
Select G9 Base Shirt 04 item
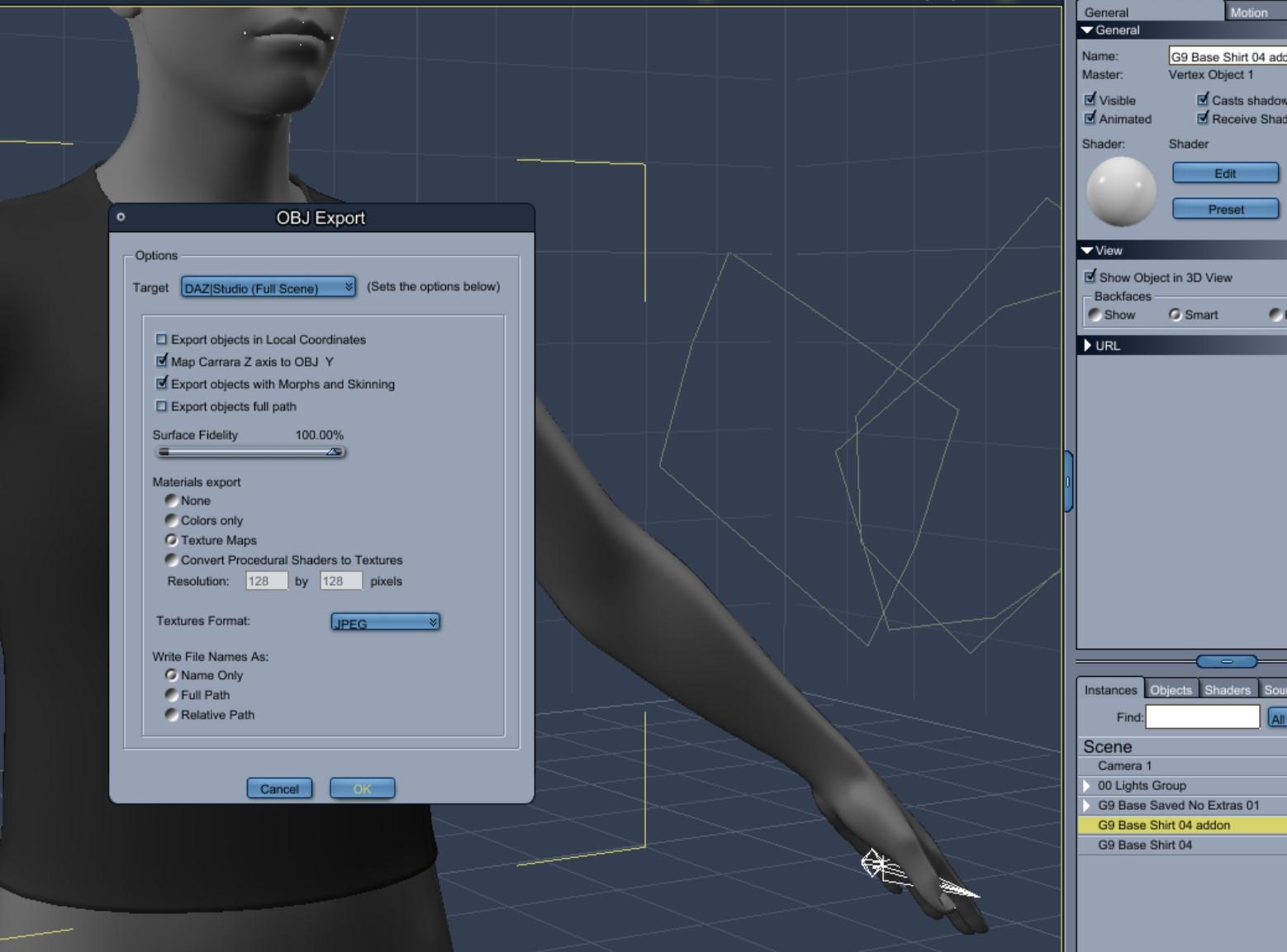[x=1182, y=845]
